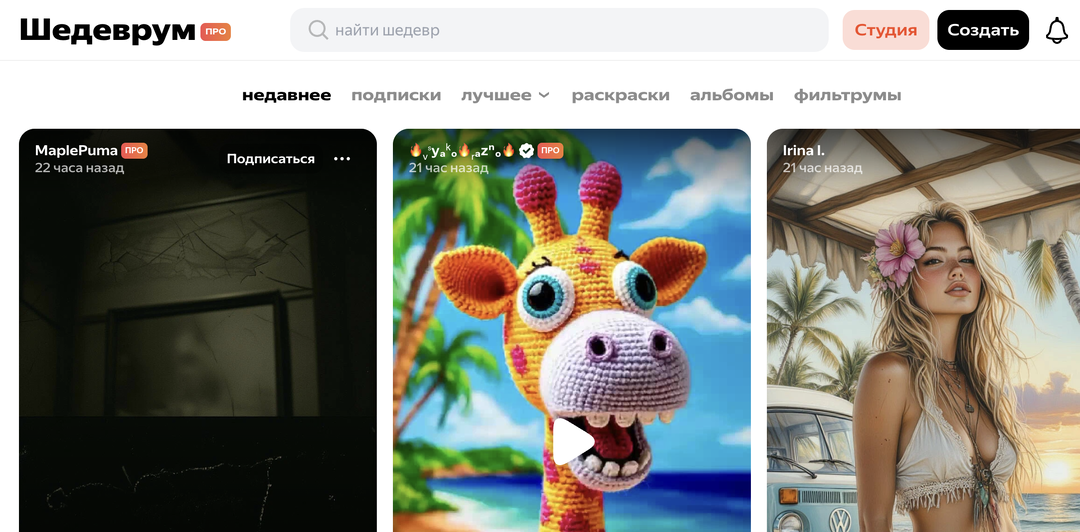Open MaplePuma author profile
Viewport: 1080px width, 532px height.
[76, 150]
